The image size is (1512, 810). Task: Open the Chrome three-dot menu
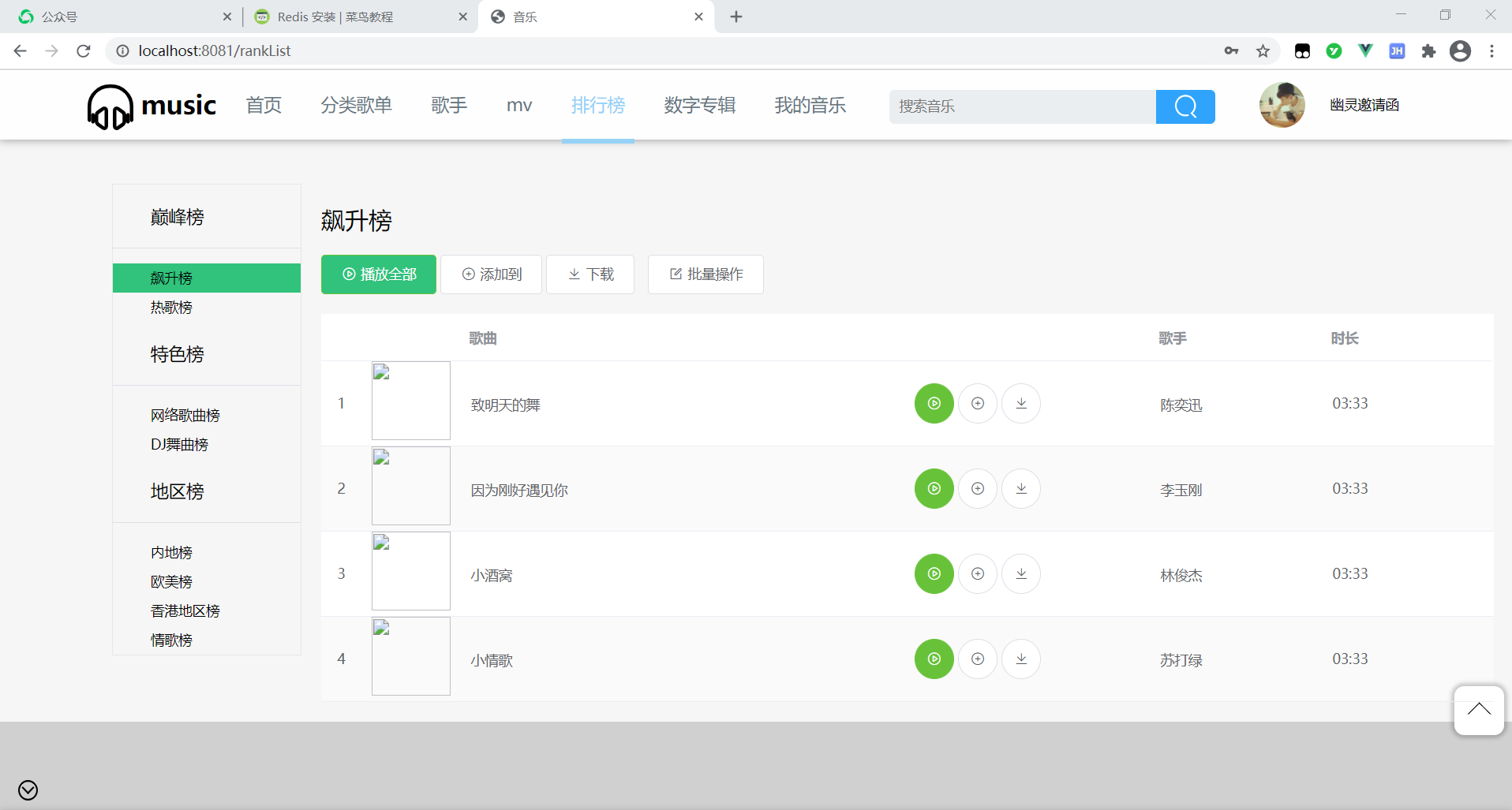[1491, 50]
